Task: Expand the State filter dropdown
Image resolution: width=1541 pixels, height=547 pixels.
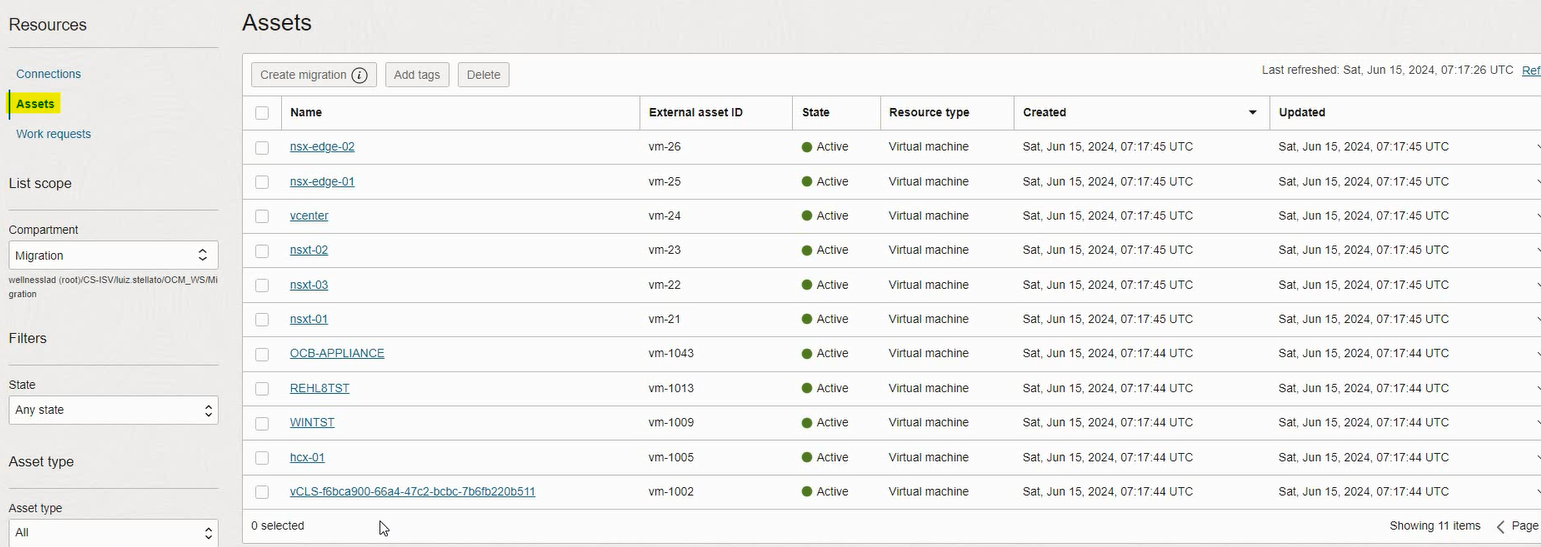Action: pyautogui.click(x=113, y=410)
